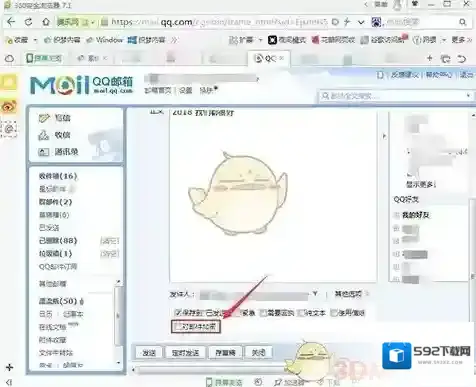Click the 花瓣 web collector extension icon

315,40
